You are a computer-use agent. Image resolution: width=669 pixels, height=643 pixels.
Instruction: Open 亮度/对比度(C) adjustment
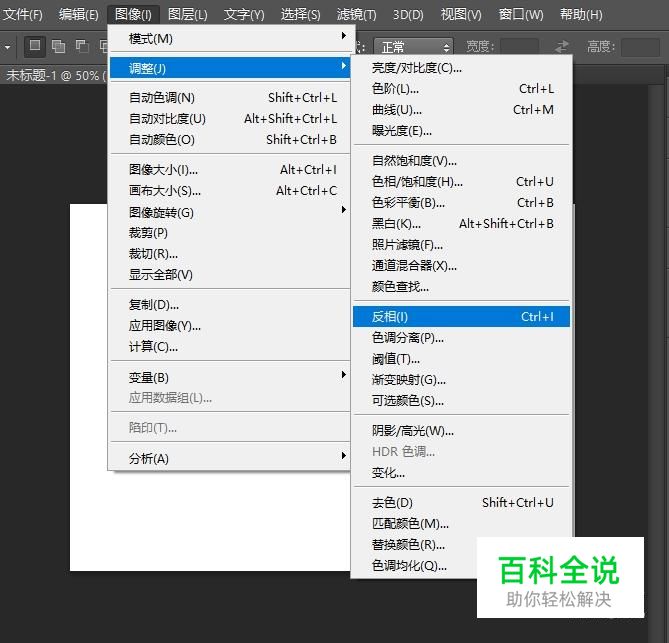[461, 68]
